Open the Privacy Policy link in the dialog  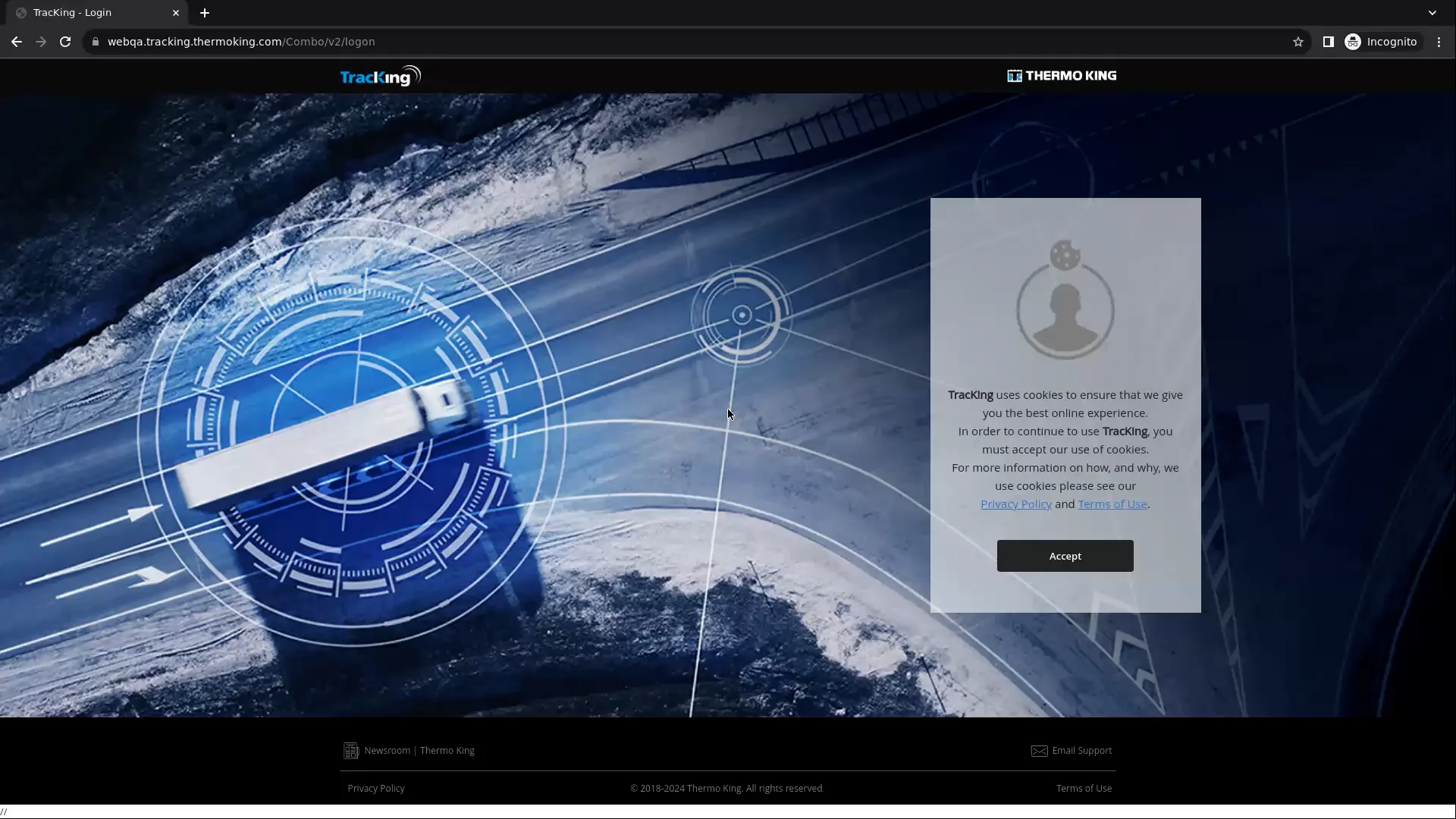pos(1015,504)
